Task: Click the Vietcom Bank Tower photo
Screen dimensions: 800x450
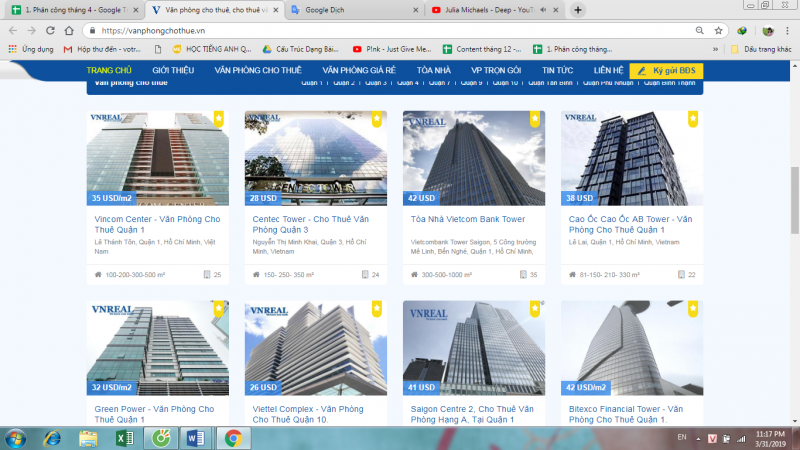Action: (474, 158)
